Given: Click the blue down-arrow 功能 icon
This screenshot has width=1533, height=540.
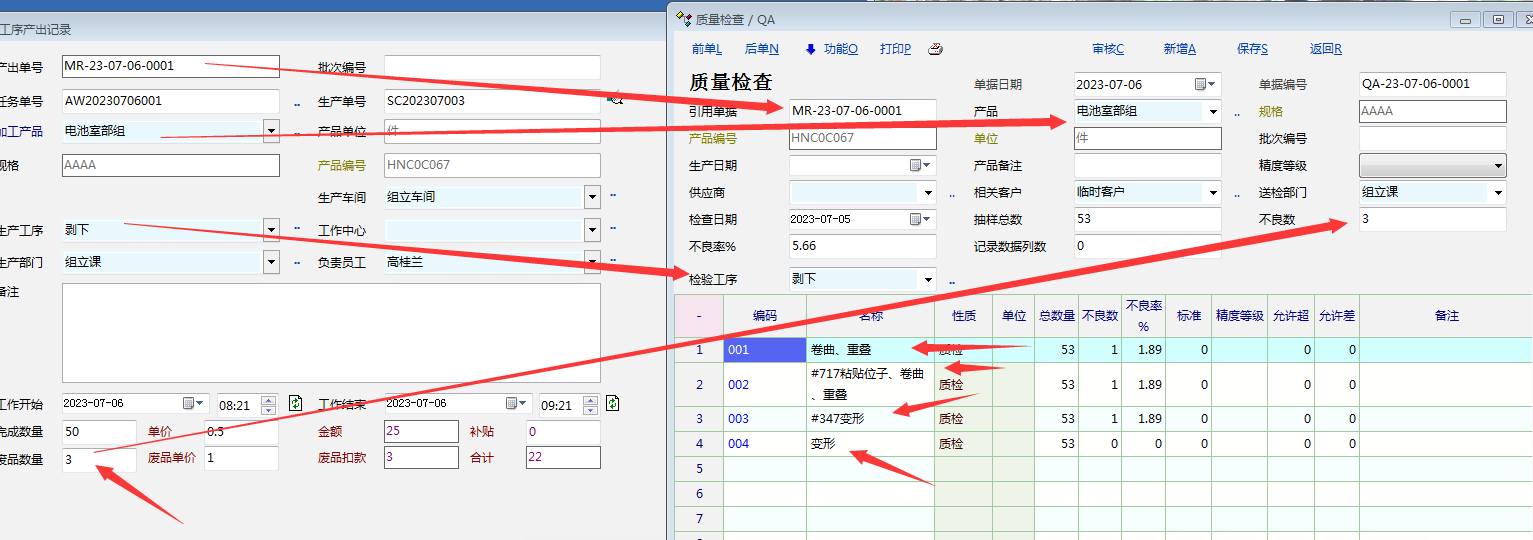Looking at the screenshot, I should coord(811,49).
